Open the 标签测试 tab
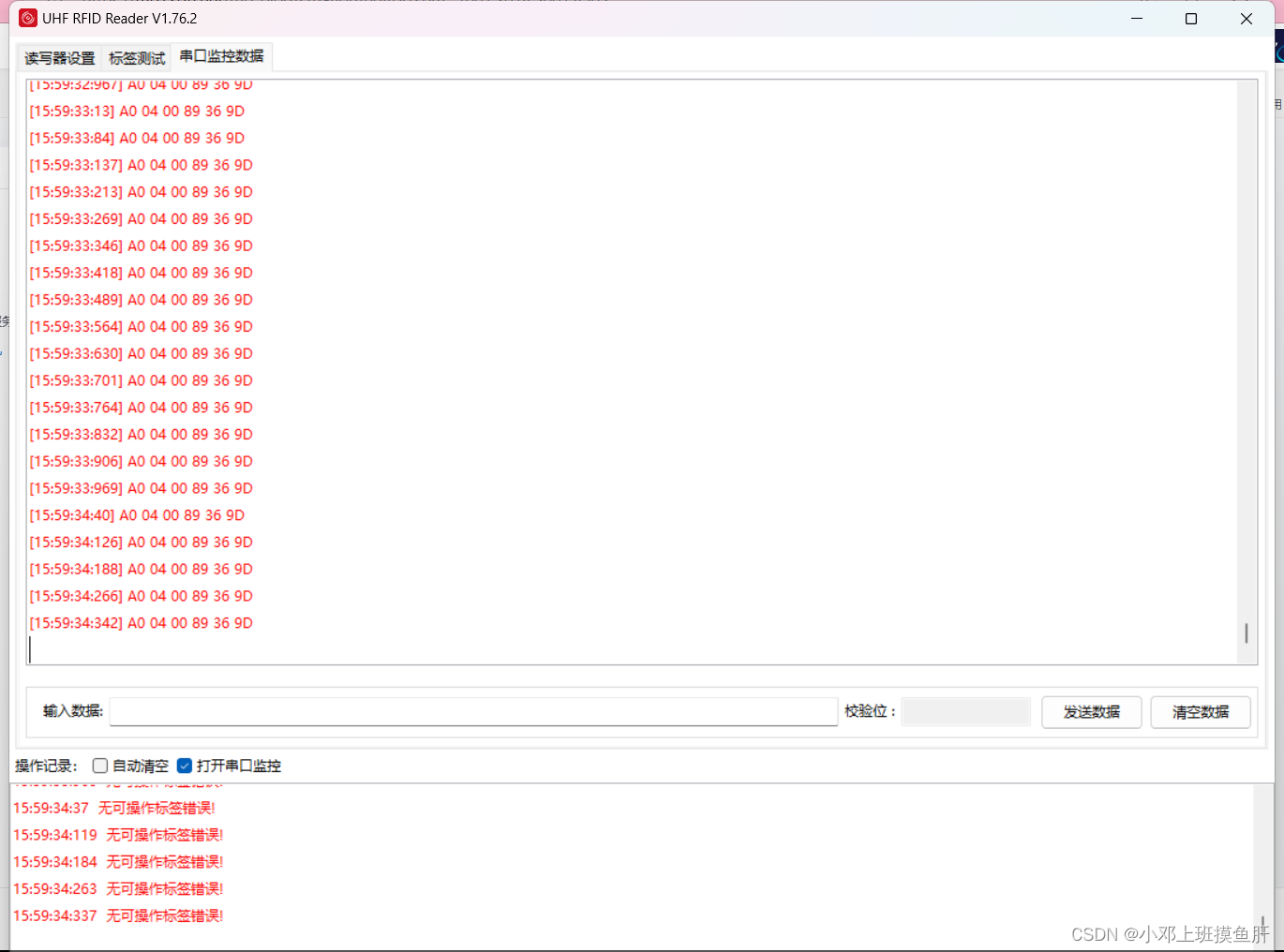The image size is (1284, 952). pos(137,58)
